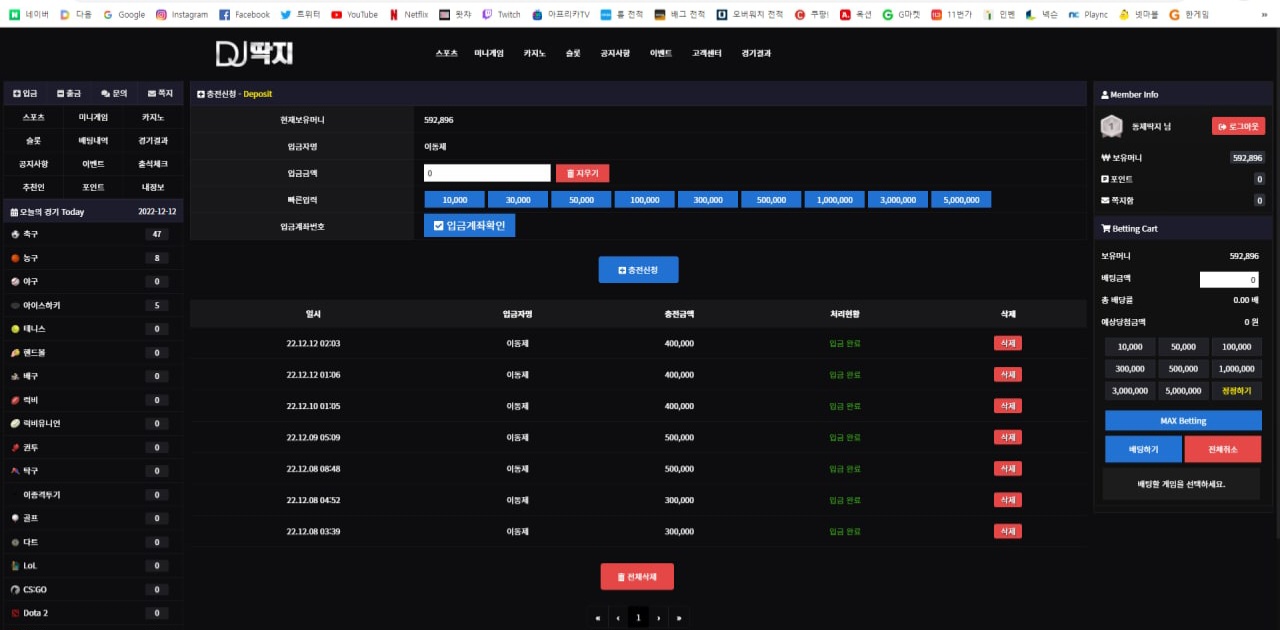Click the 배팅금액 field in Betting Cart

(x=1230, y=280)
